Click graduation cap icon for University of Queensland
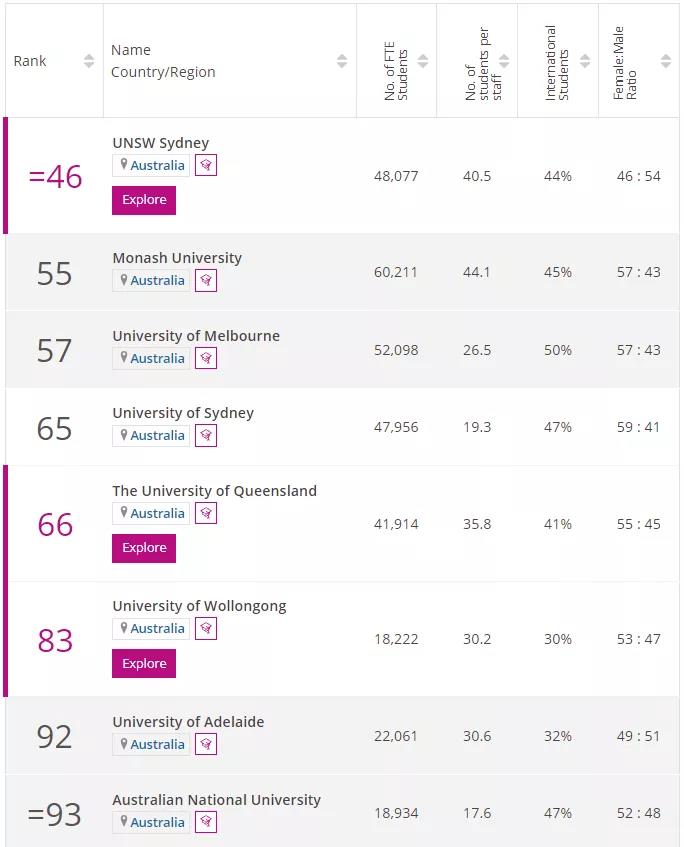This screenshot has height=847, width=684. pos(206,514)
